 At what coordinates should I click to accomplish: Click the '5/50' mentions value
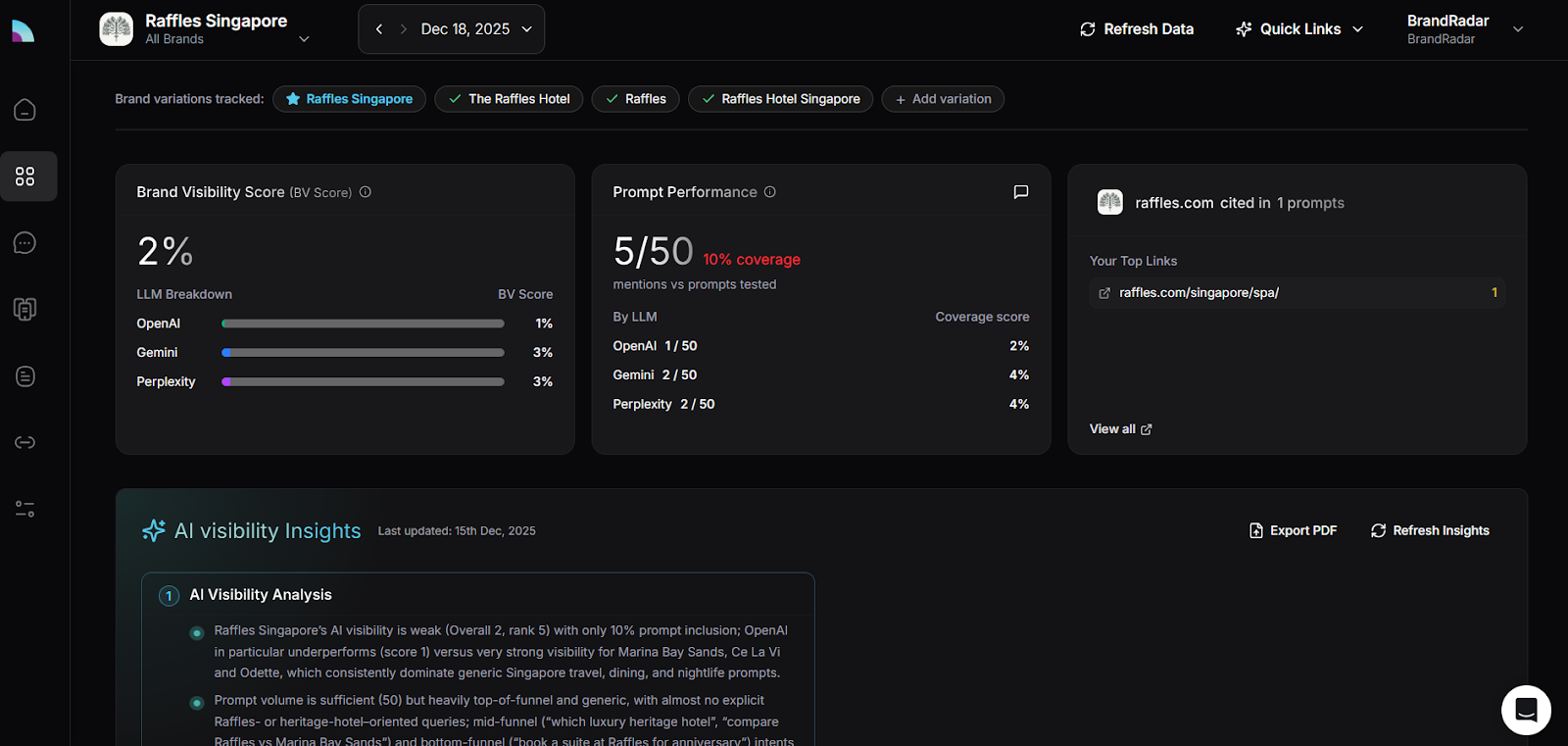653,252
